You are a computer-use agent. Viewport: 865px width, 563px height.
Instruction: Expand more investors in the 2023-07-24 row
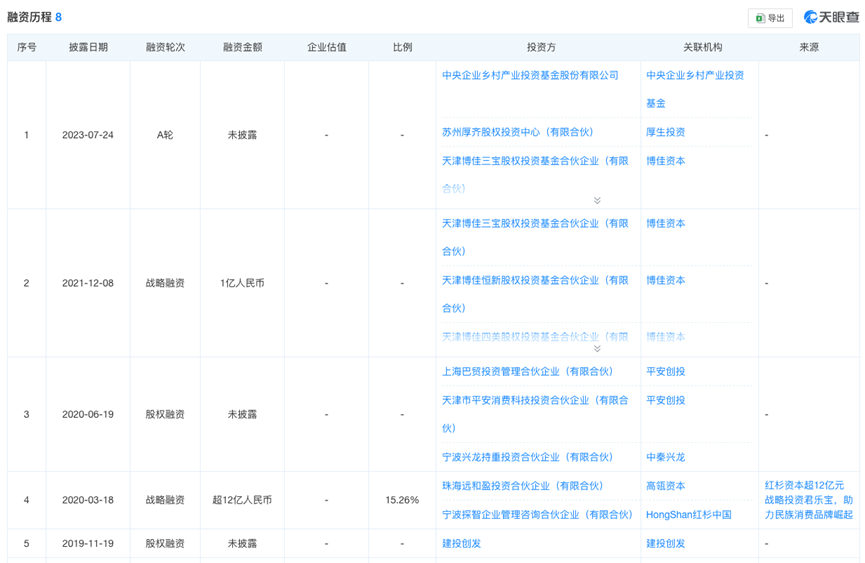pyautogui.click(x=597, y=201)
